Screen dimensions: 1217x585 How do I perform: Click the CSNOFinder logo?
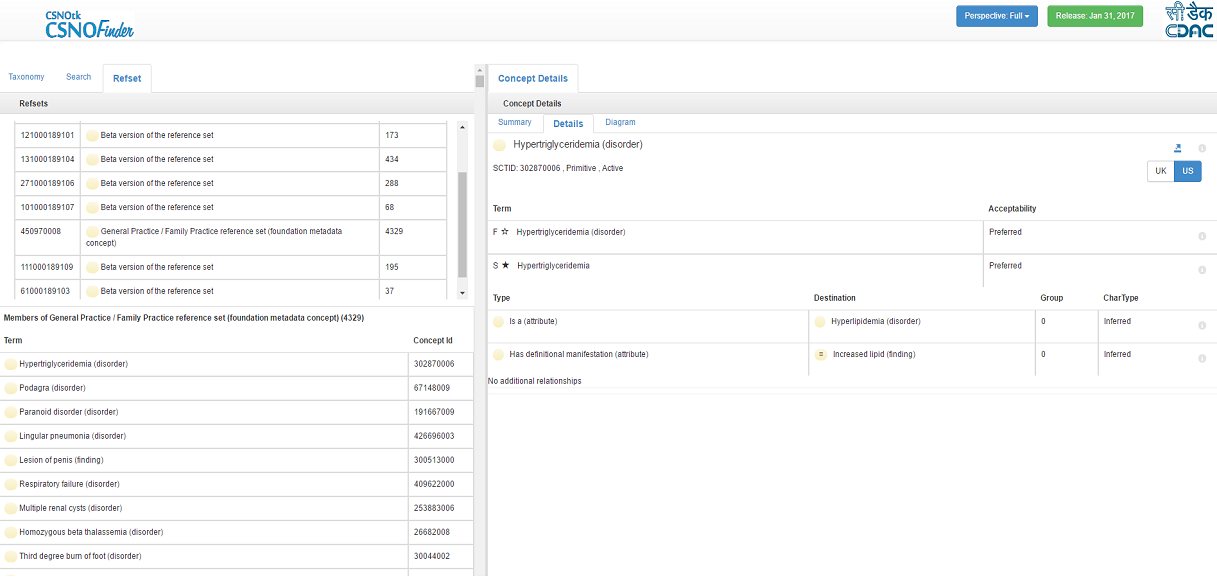tap(88, 25)
